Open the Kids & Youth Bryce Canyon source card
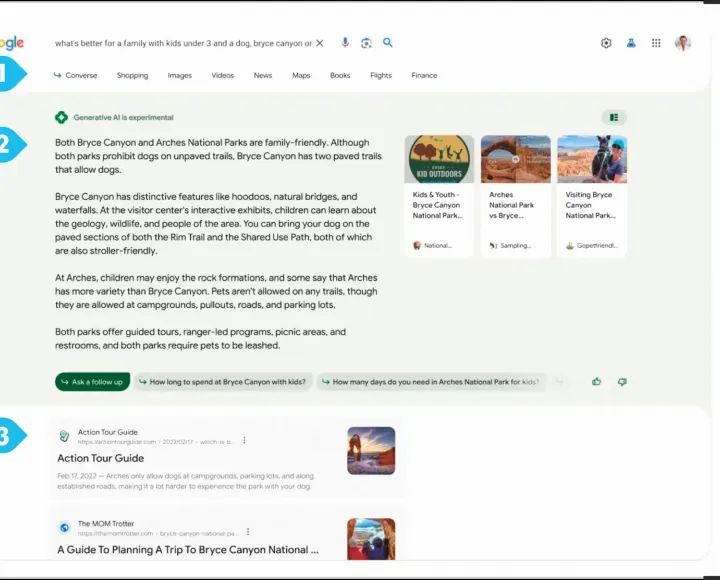Screen dimensions: 720x580 point(439,196)
